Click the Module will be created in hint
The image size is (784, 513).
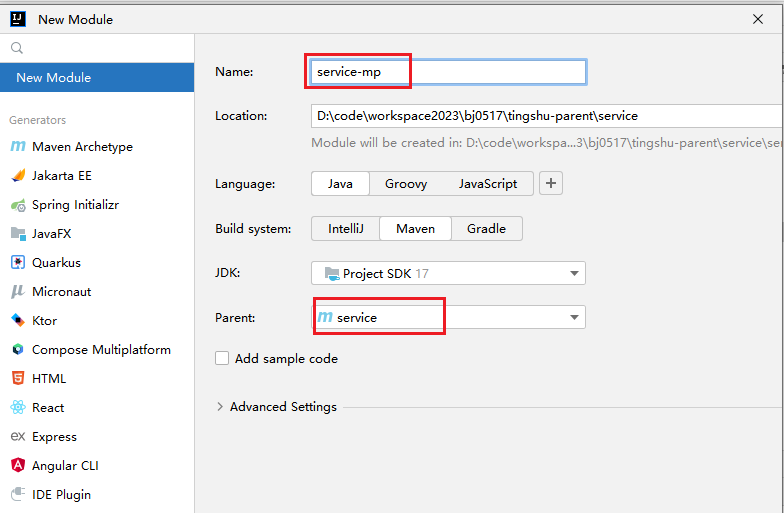point(547,143)
